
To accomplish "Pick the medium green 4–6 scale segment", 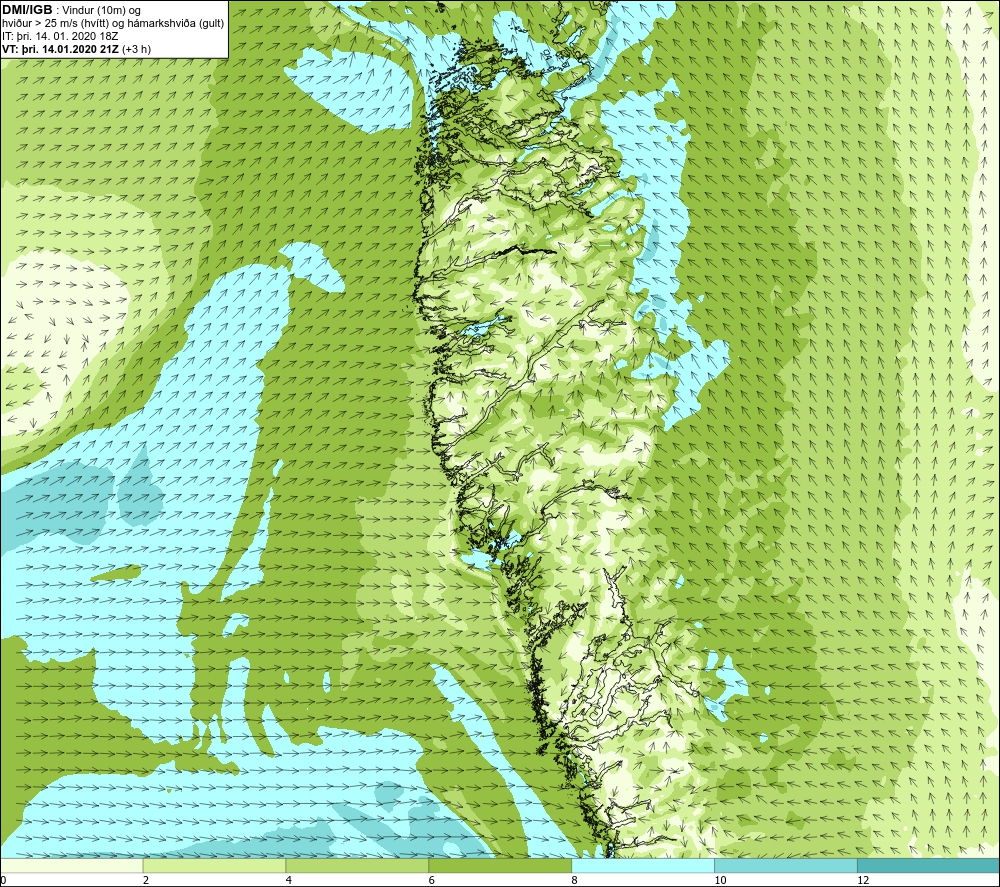I will click(x=357, y=866).
